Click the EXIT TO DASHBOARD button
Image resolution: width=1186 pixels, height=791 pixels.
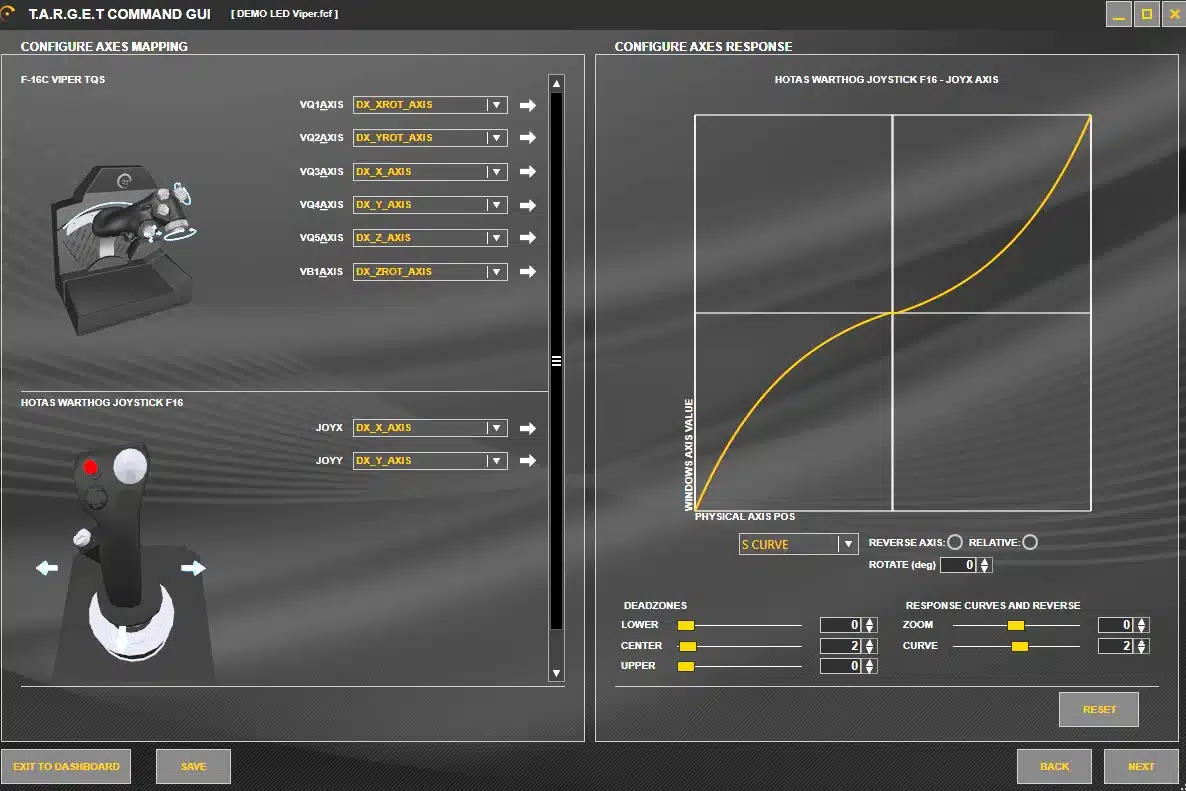pos(67,767)
